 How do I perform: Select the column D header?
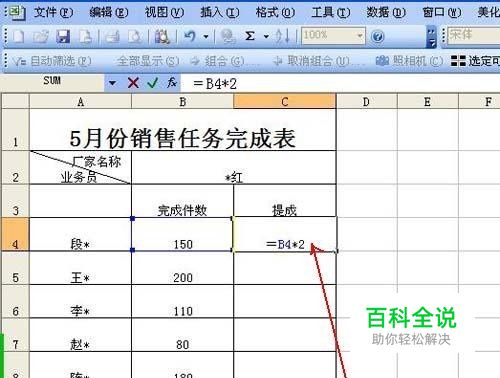click(x=366, y=102)
